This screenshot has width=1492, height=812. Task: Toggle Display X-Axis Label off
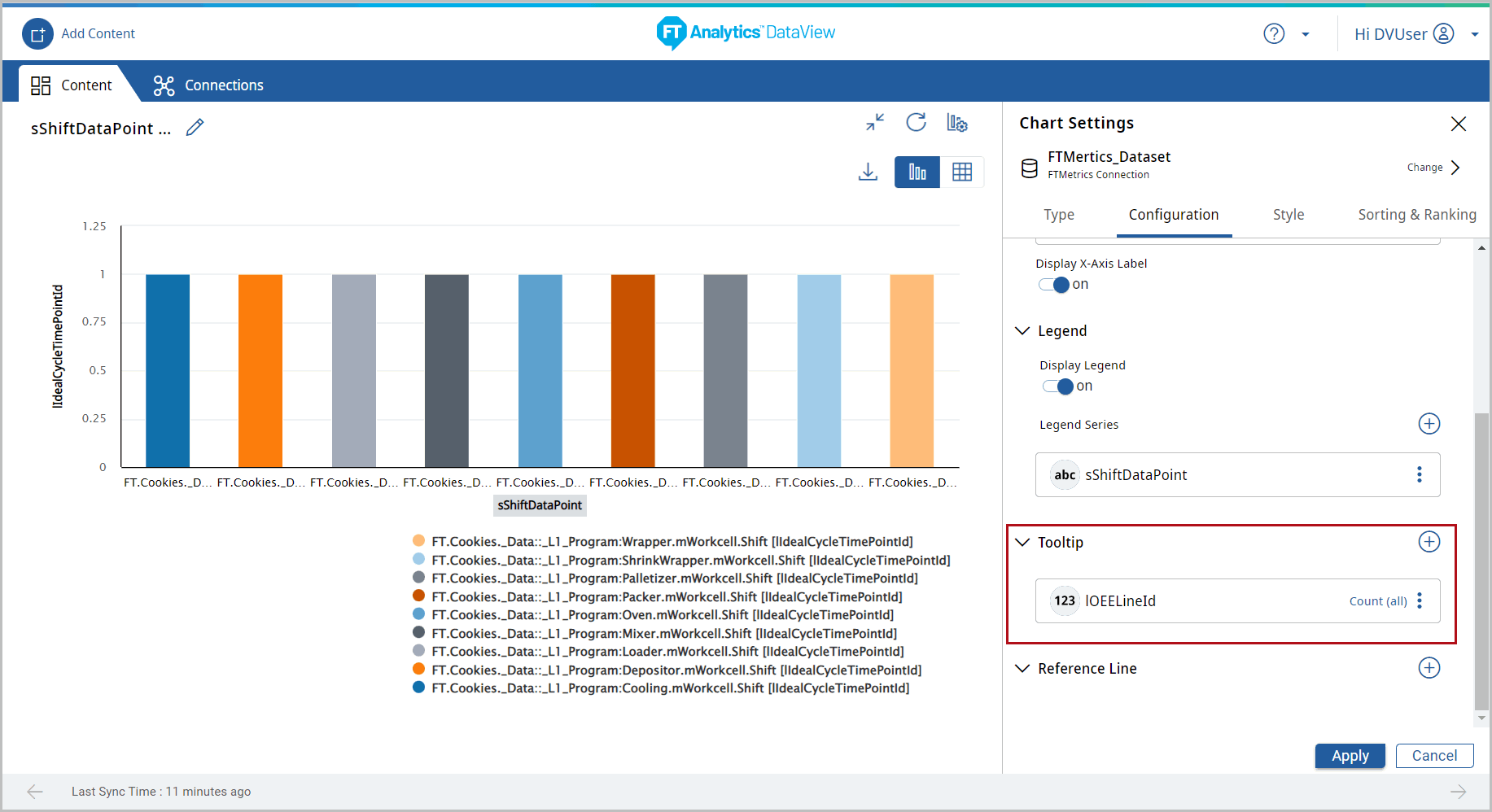point(1053,285)
